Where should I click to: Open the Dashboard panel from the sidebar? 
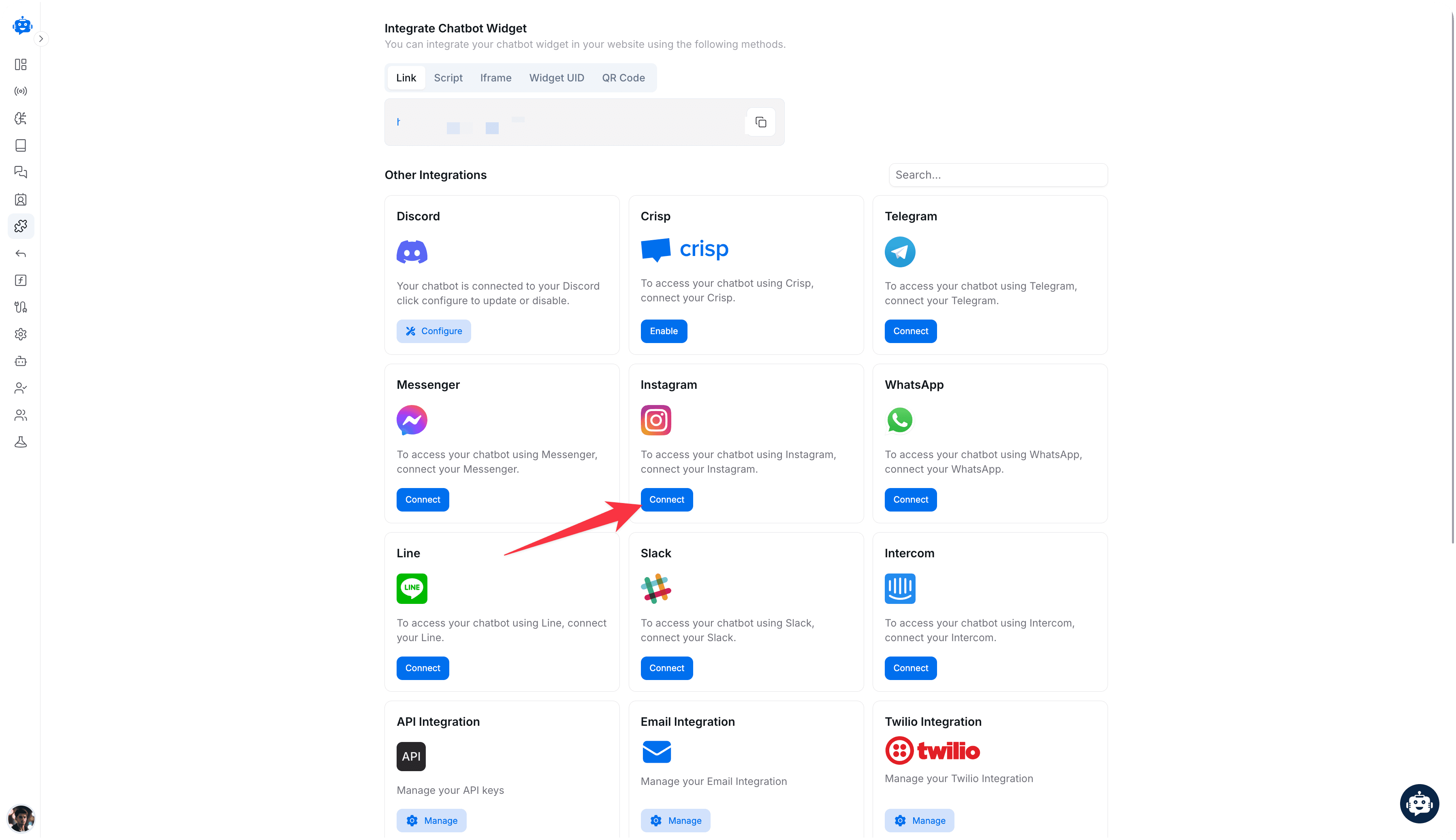21,65
